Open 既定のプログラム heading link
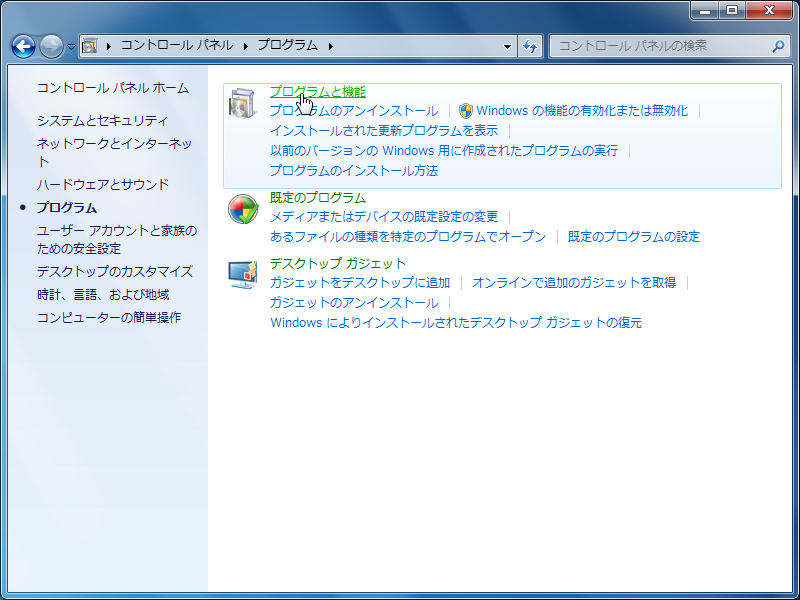 tap(318, 197)
